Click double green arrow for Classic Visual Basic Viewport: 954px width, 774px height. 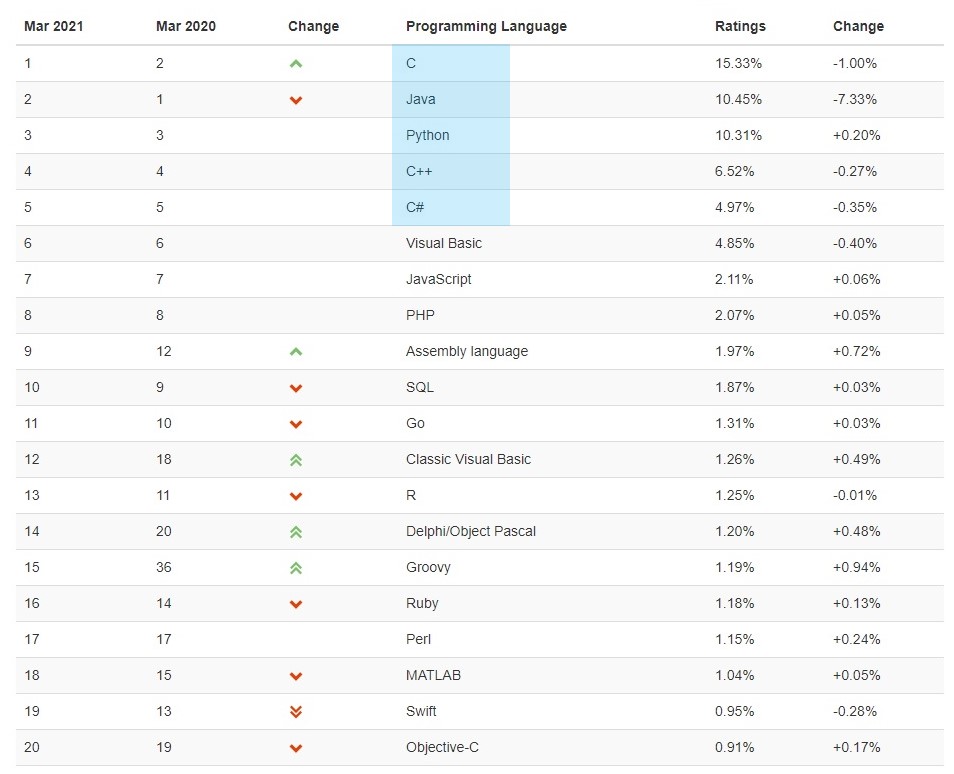pos(296,460)
